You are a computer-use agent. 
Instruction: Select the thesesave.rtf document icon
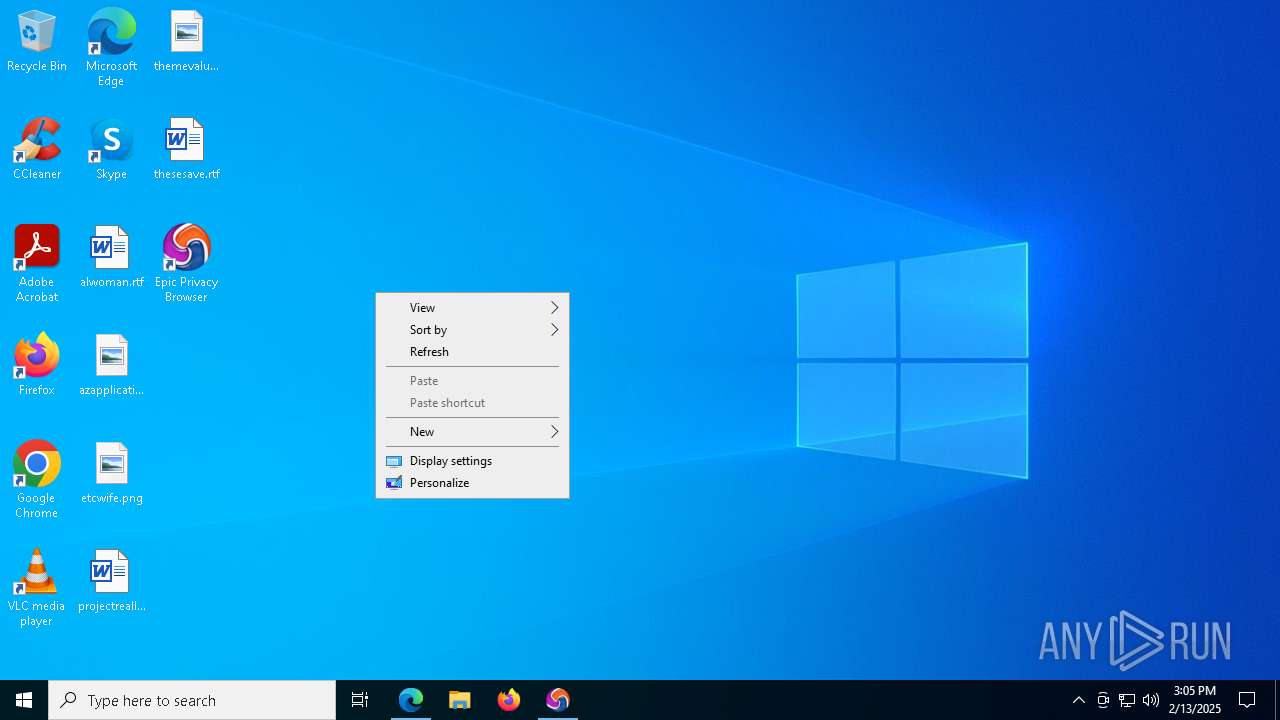pos(186,149)
